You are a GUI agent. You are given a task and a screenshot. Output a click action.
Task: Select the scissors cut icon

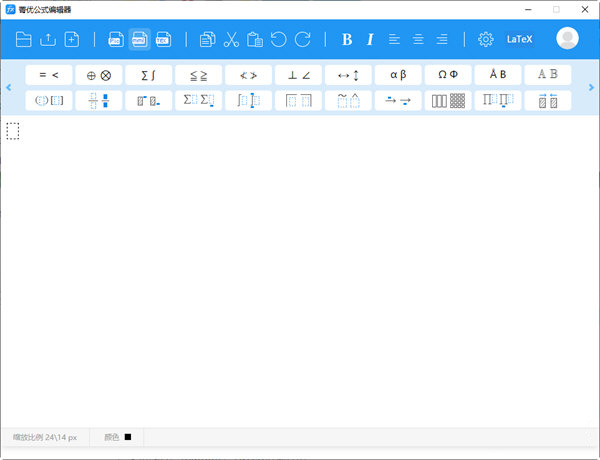pos(231,40)
